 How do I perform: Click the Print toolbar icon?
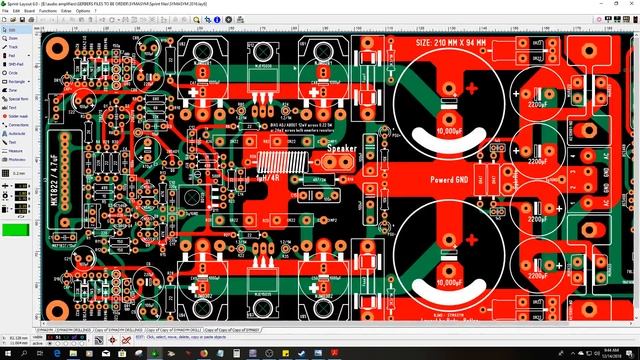coord(31,20)
